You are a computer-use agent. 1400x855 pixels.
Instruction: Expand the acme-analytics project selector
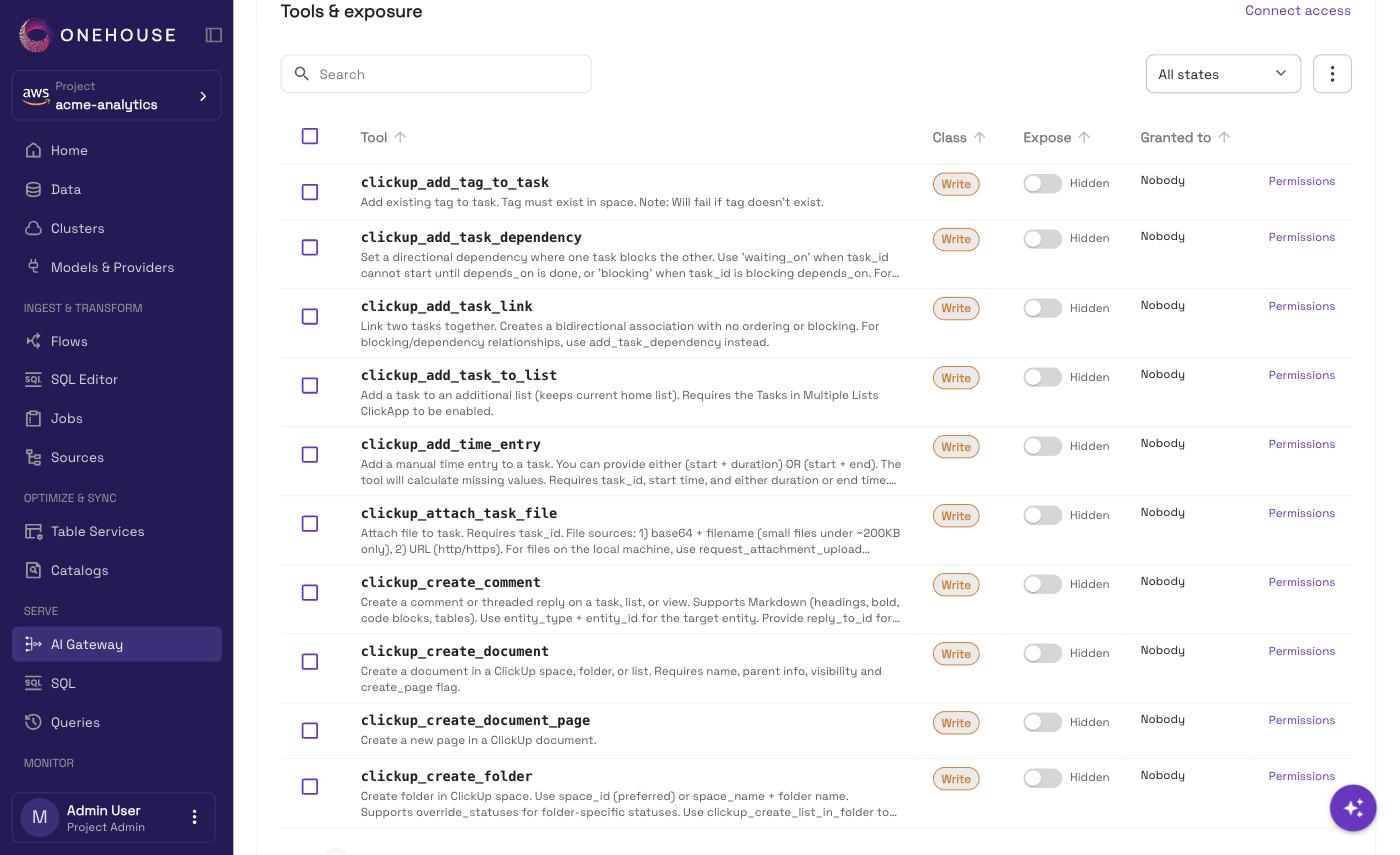point(117,96)
